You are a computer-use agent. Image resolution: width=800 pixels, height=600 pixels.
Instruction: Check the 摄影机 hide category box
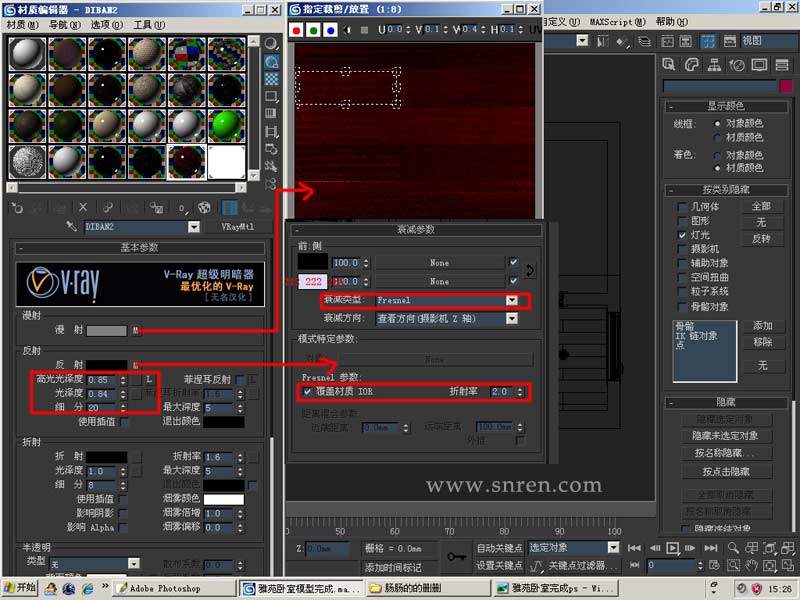(681, 249)
